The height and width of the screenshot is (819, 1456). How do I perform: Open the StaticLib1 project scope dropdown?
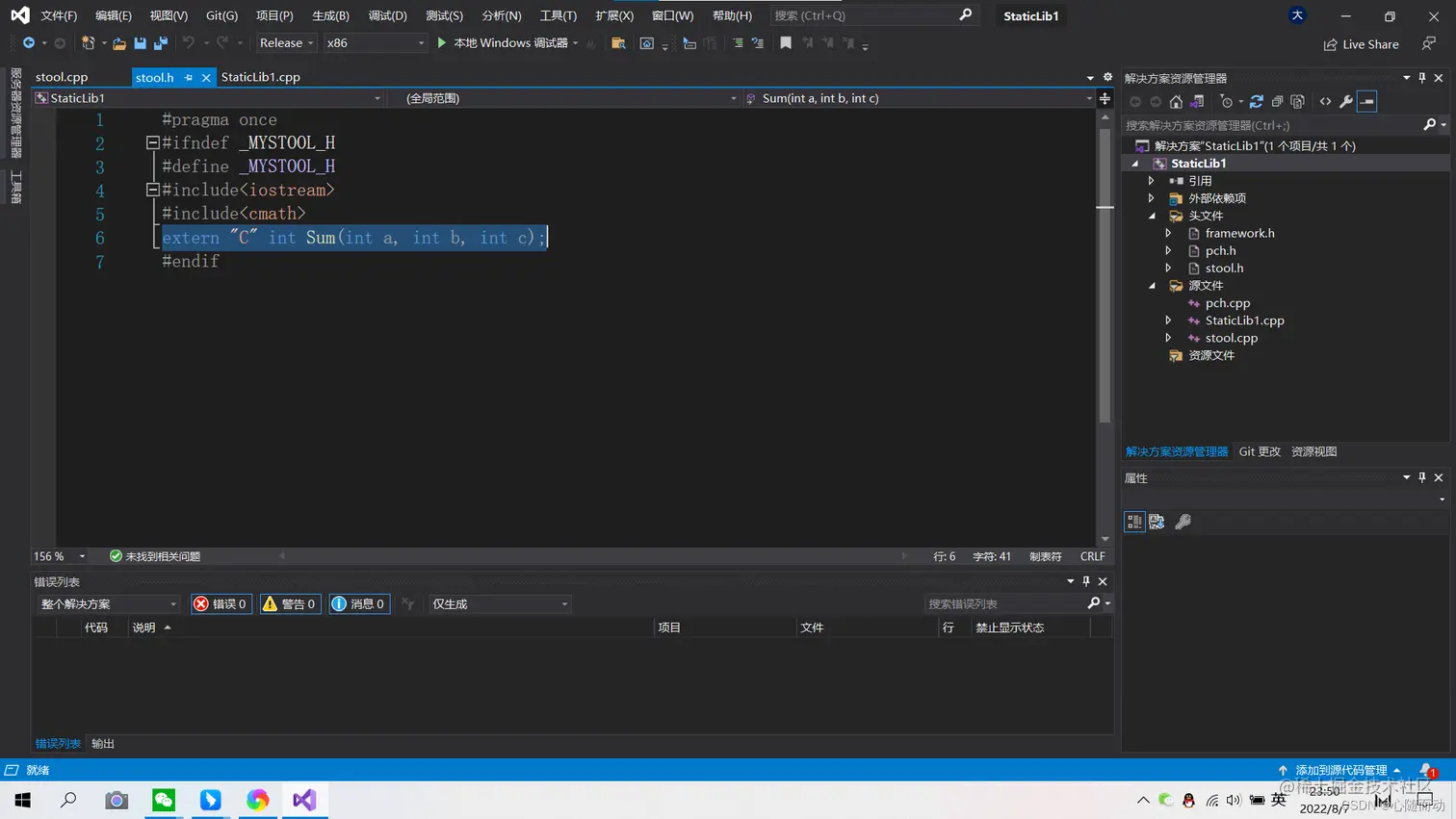[208, 98]
